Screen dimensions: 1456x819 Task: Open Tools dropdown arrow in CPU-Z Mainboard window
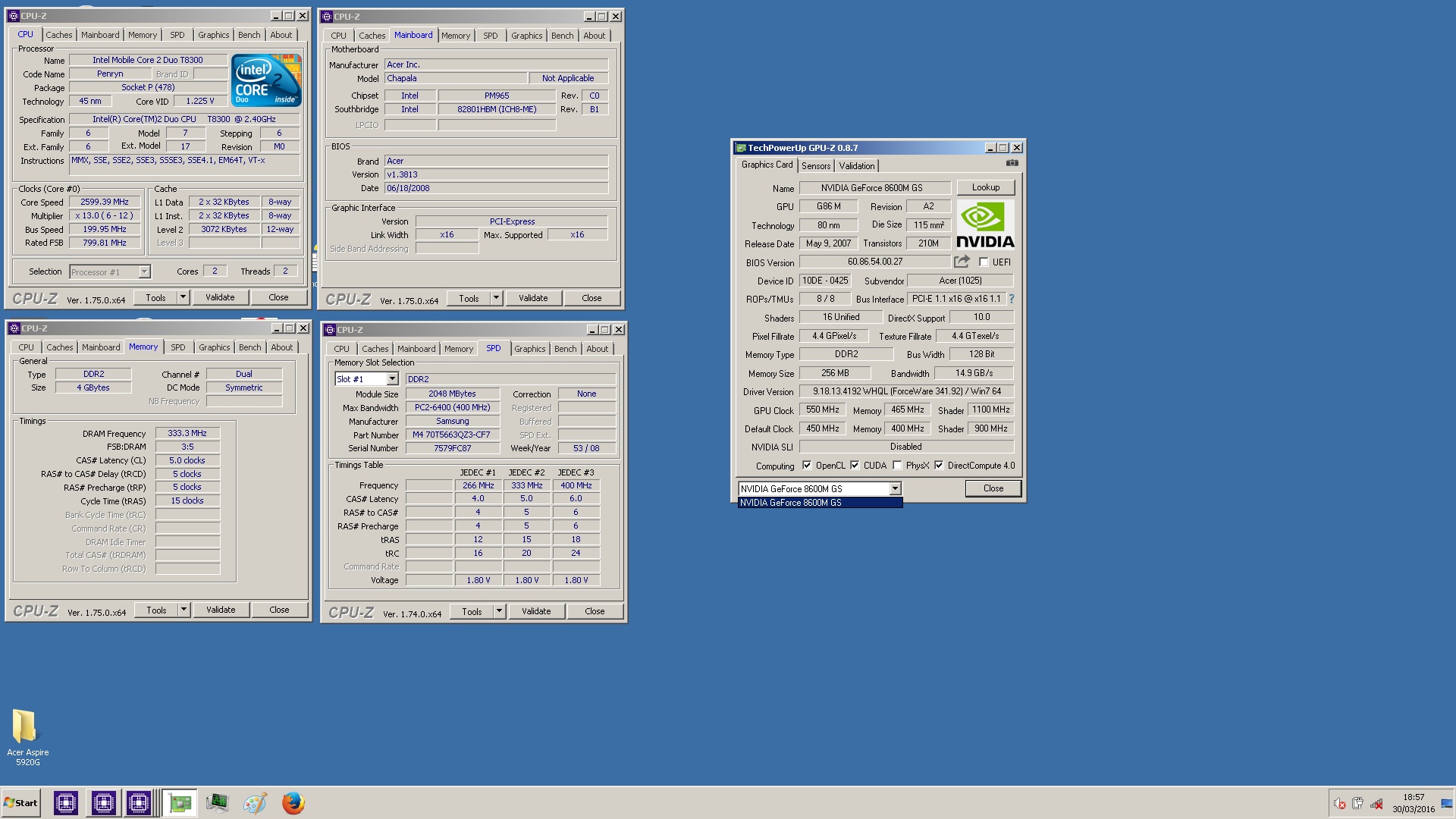pyautogui.click(x=496, y=298)
